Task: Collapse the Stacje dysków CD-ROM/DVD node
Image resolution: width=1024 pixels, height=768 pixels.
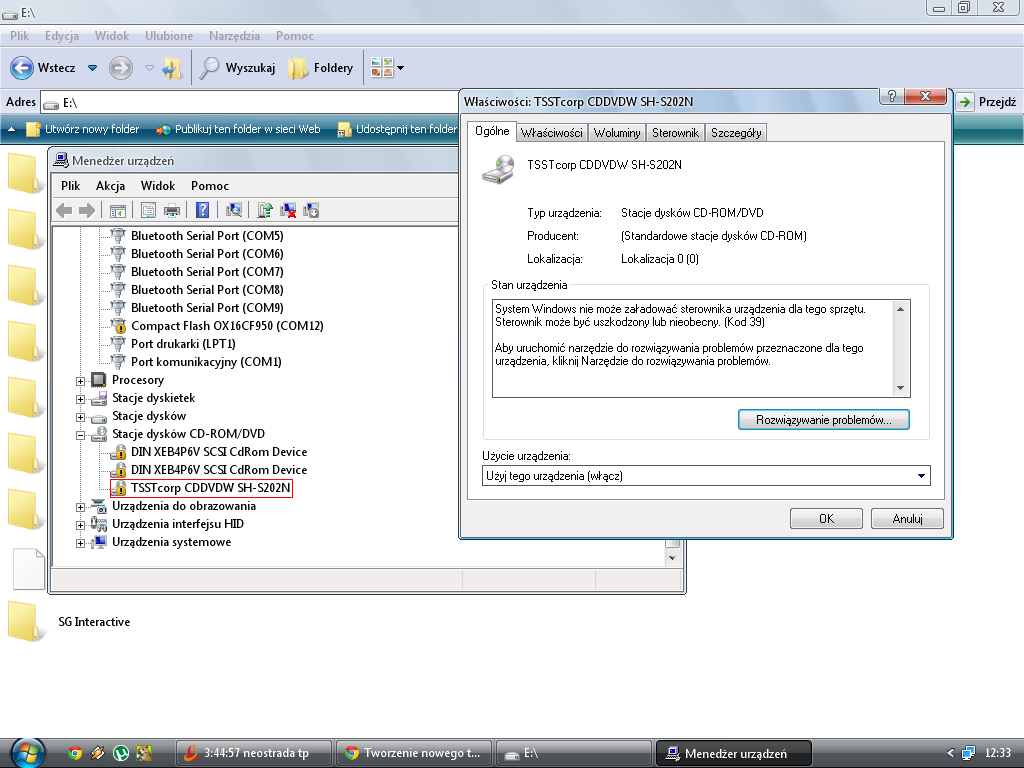Action: click(x=80, y=435)
